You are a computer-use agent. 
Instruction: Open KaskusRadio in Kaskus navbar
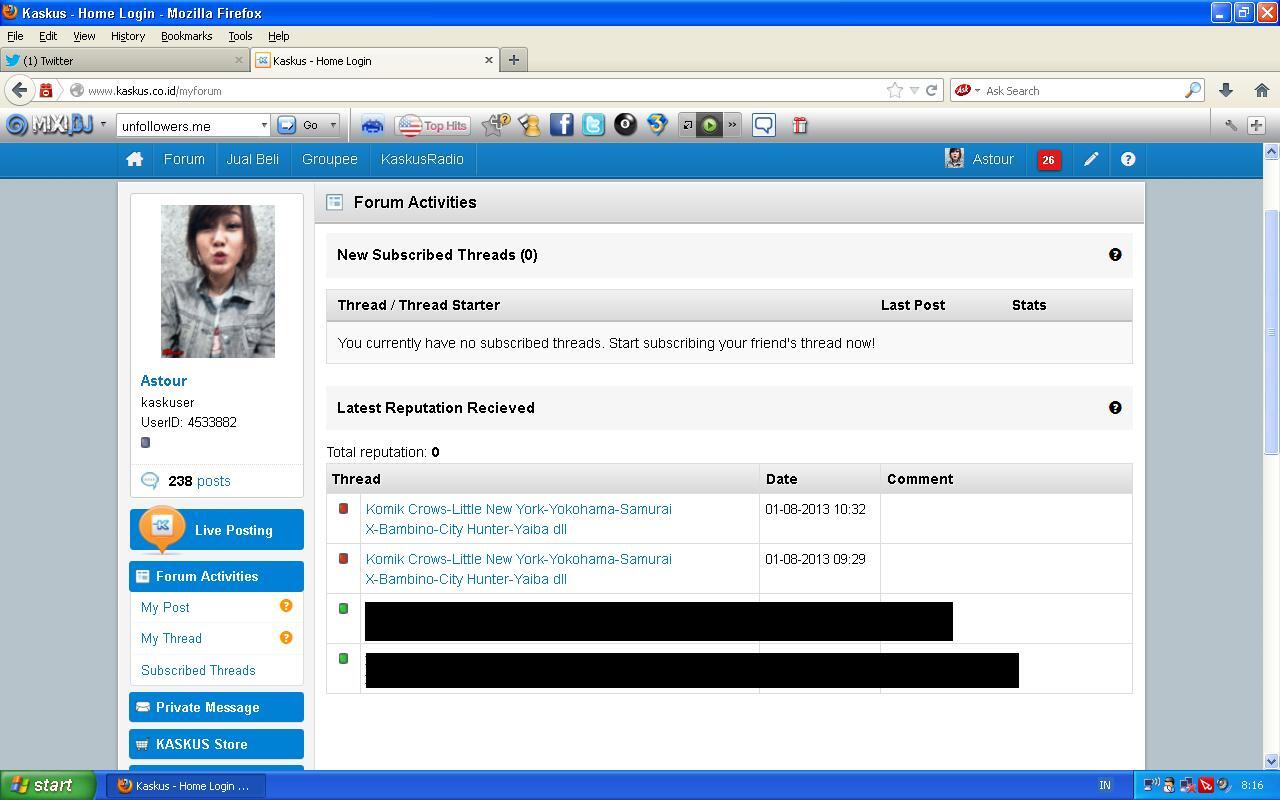(422, 159)
